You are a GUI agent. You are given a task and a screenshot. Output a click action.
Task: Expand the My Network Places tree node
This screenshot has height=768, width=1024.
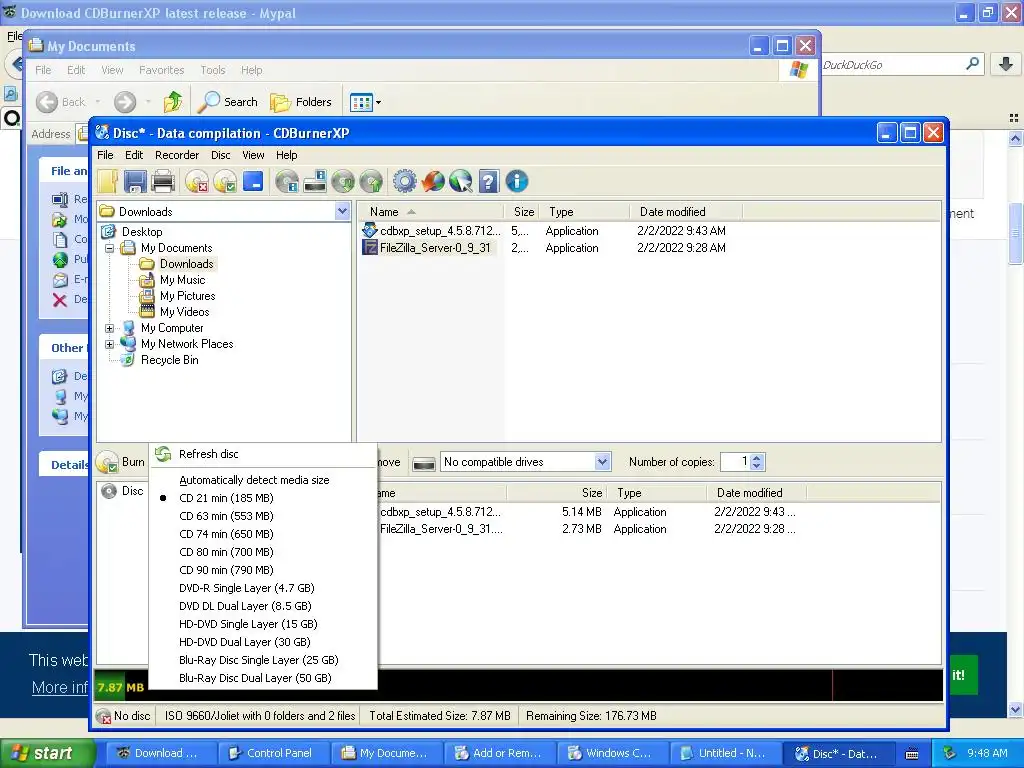(x=110, y=344)
